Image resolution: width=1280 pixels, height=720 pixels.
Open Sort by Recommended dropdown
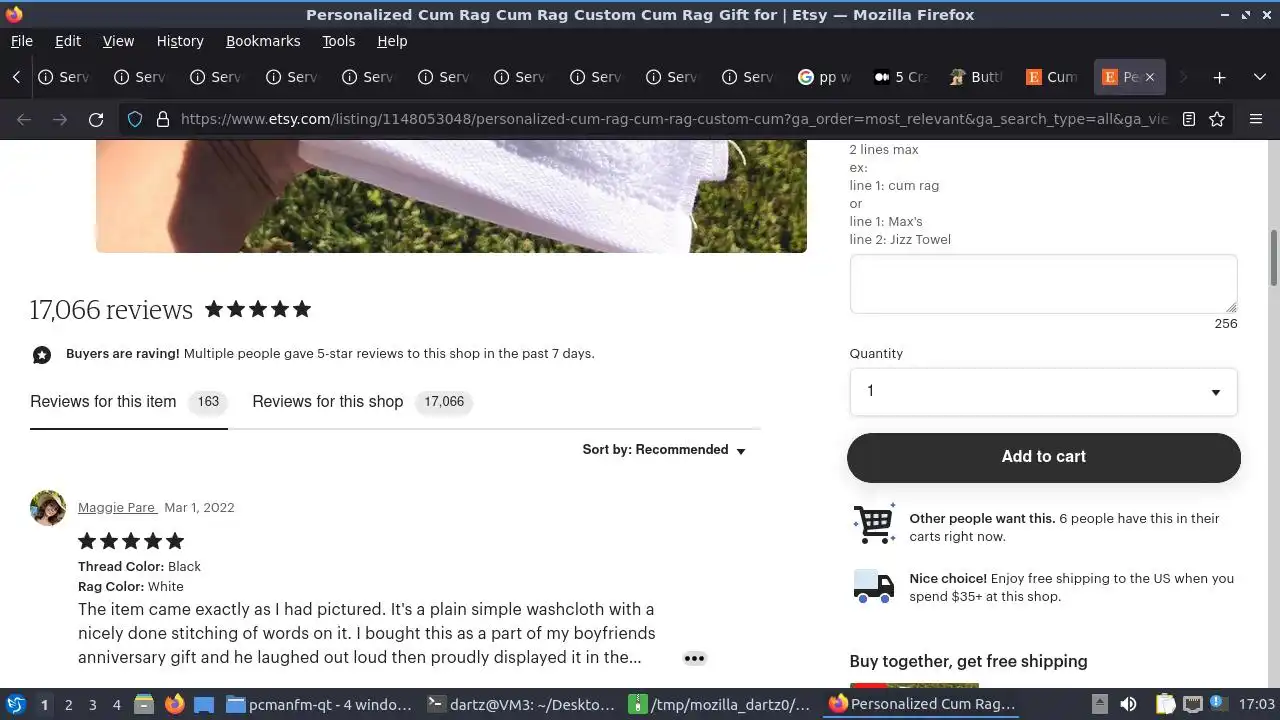664,450
